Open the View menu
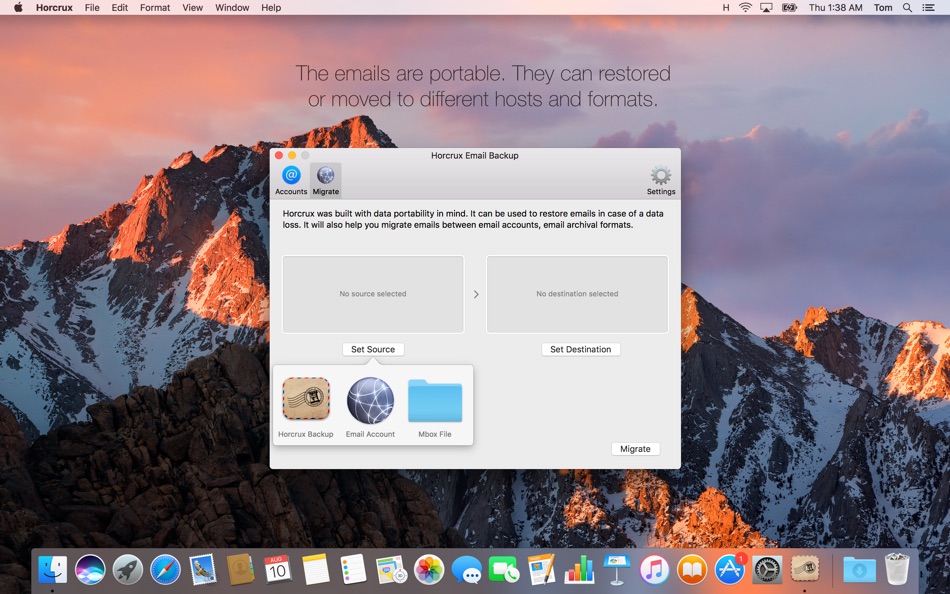 193,8
